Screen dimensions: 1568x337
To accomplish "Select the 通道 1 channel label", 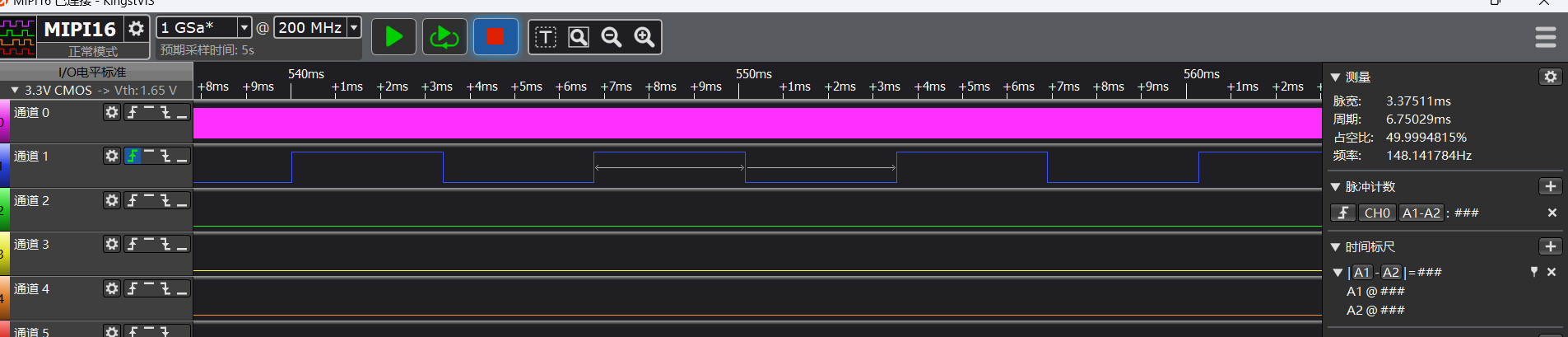I will [x=31, y=156].
